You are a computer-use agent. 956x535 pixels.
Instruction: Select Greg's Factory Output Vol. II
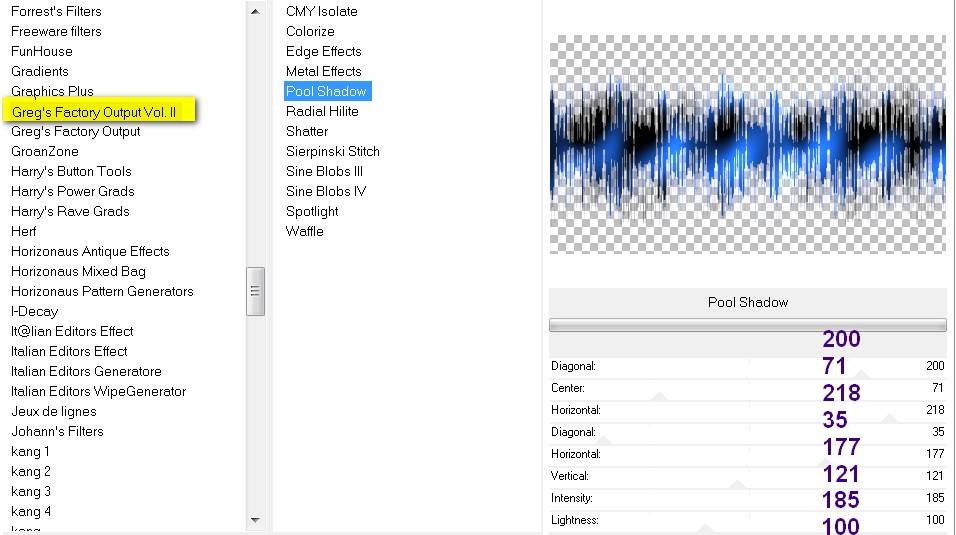click(x=94, y=112)
